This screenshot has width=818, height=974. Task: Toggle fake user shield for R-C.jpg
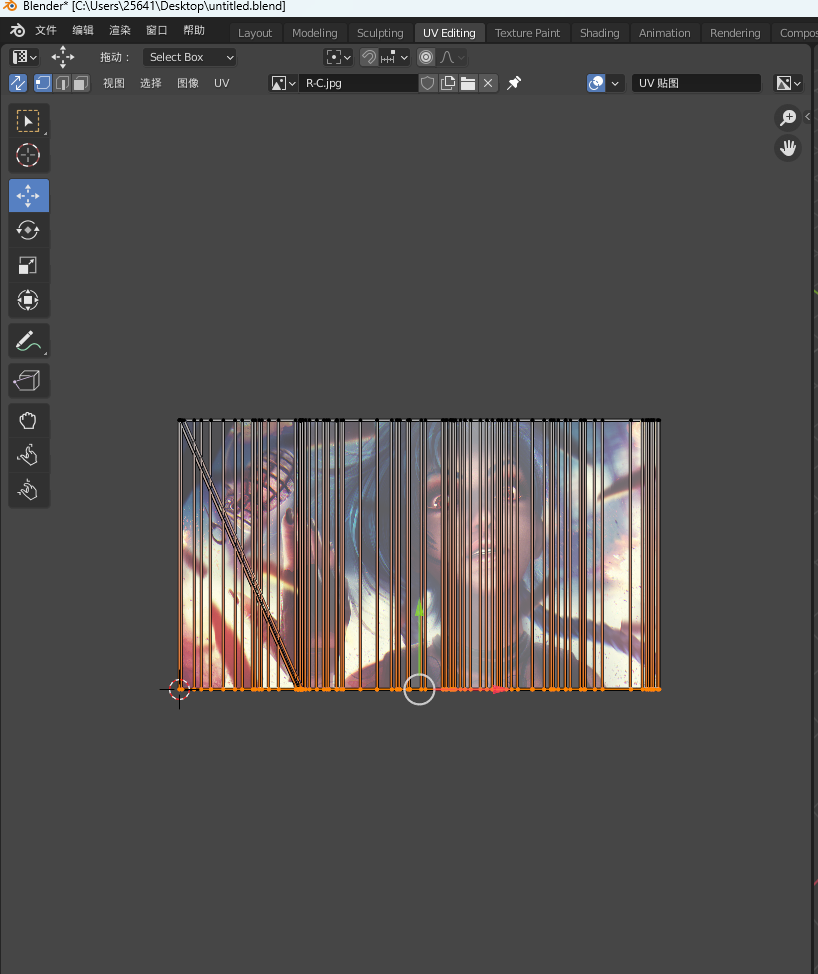(x=427, y=83)
